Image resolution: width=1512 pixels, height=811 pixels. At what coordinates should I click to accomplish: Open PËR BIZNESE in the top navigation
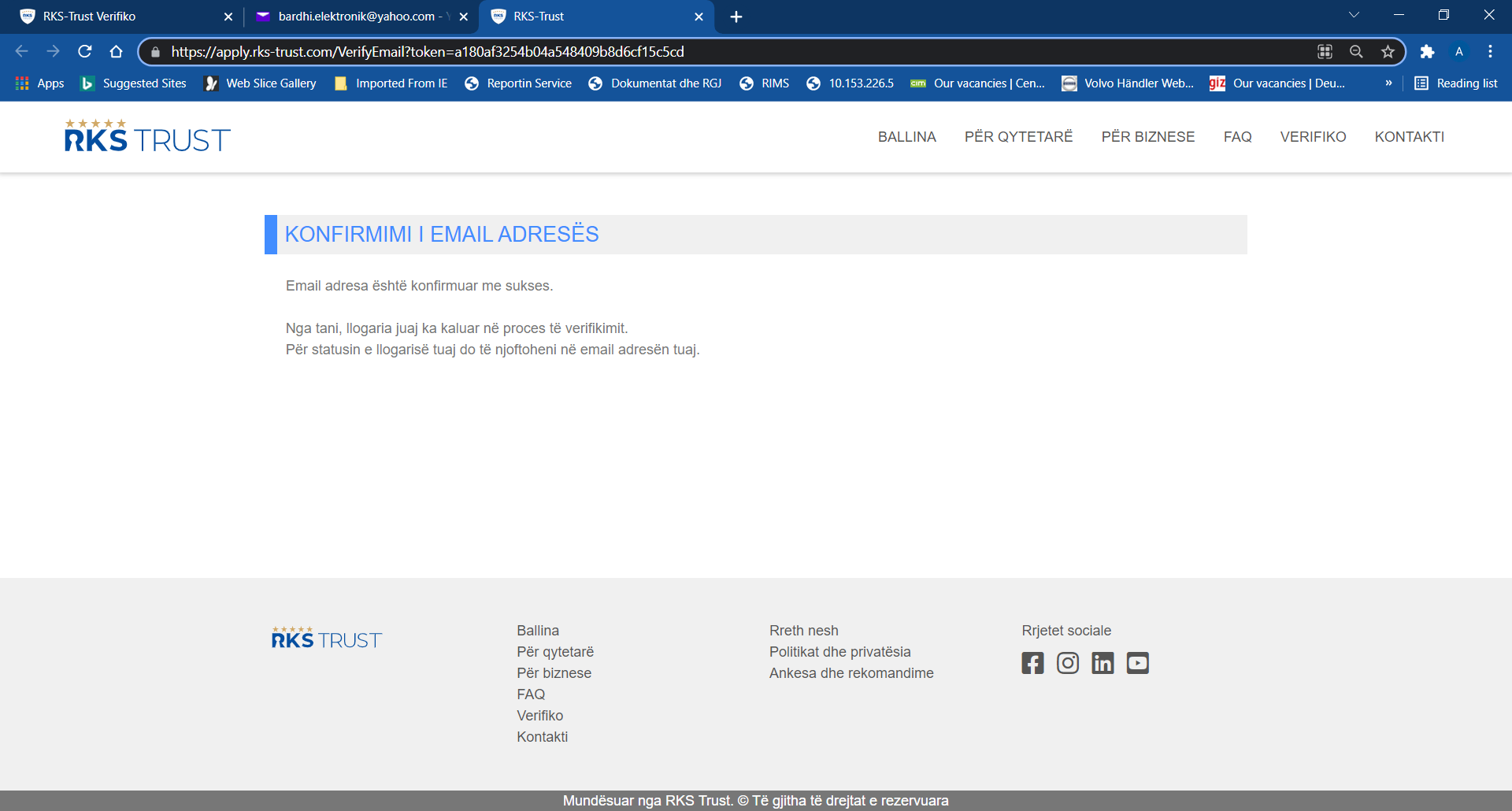coord(1147,137)
